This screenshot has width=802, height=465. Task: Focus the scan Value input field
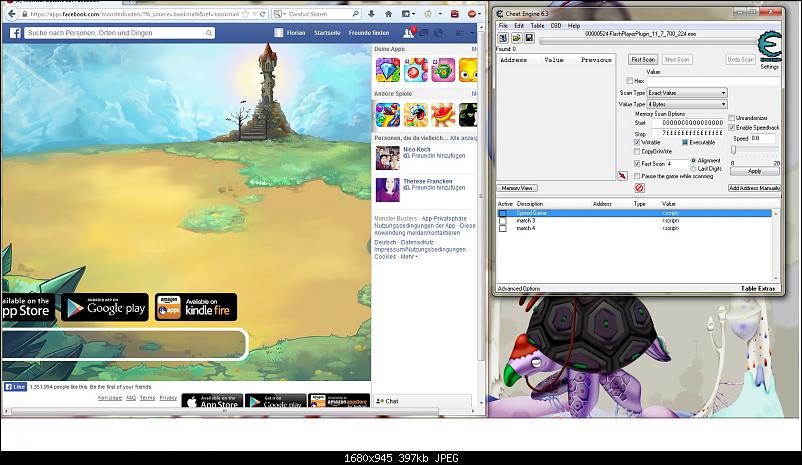[x=713, y=81]
